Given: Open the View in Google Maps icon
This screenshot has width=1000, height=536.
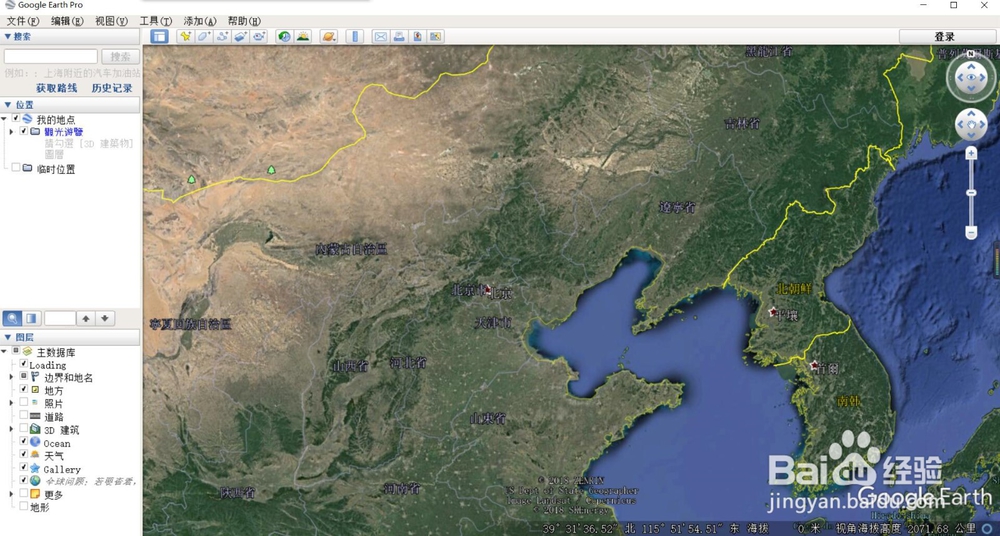Looking at the screenshot, I should [x=436, y=36].
